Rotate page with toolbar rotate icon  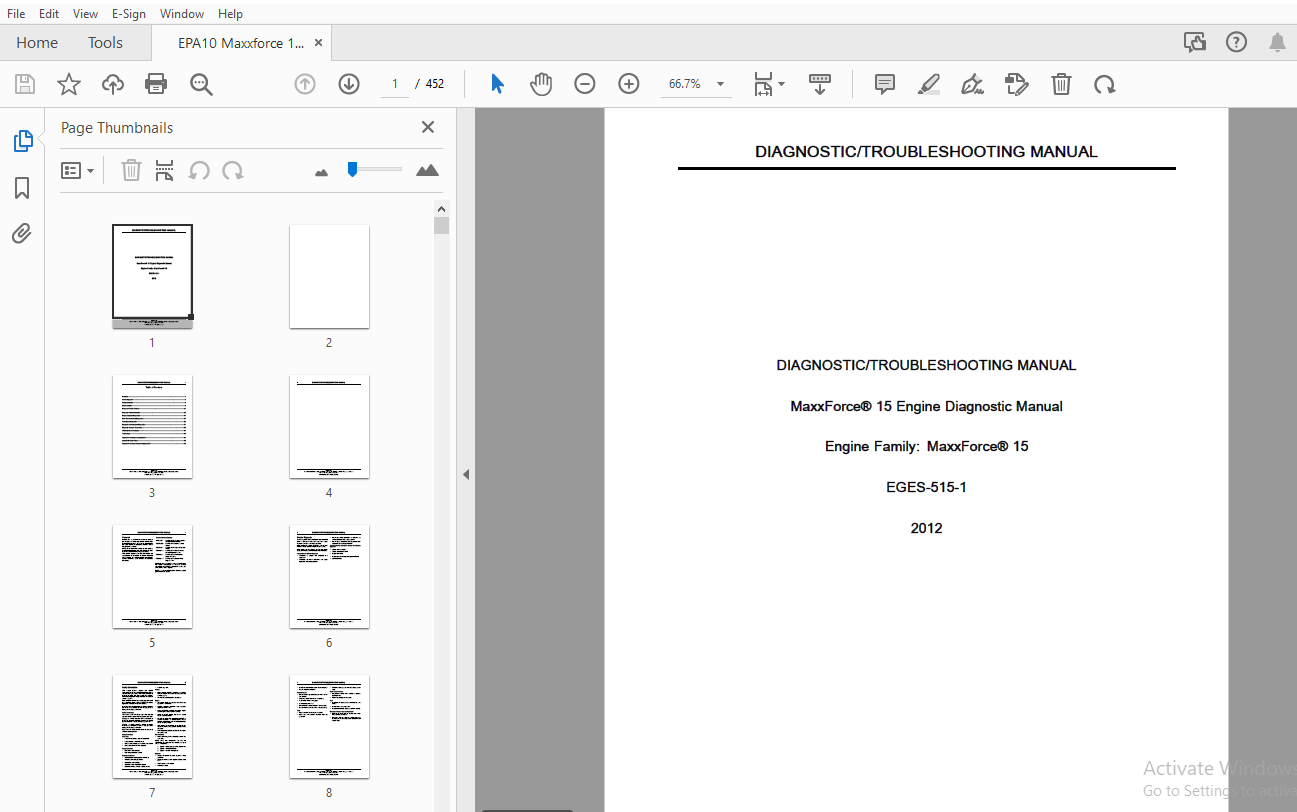(x=1105, y=84)
